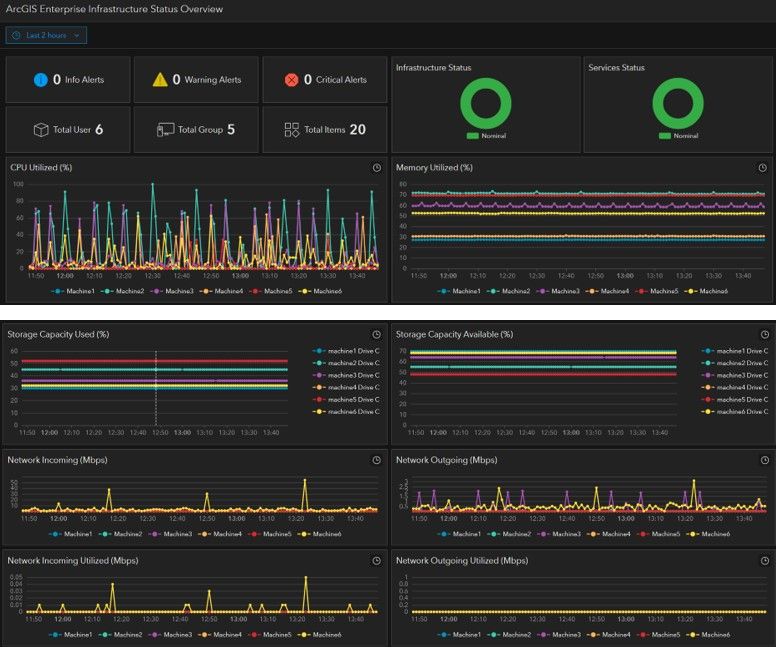Toggle machine3 Drive C in Storage Available legend
Screen dimensions: 776x647
tap(735, 375)
